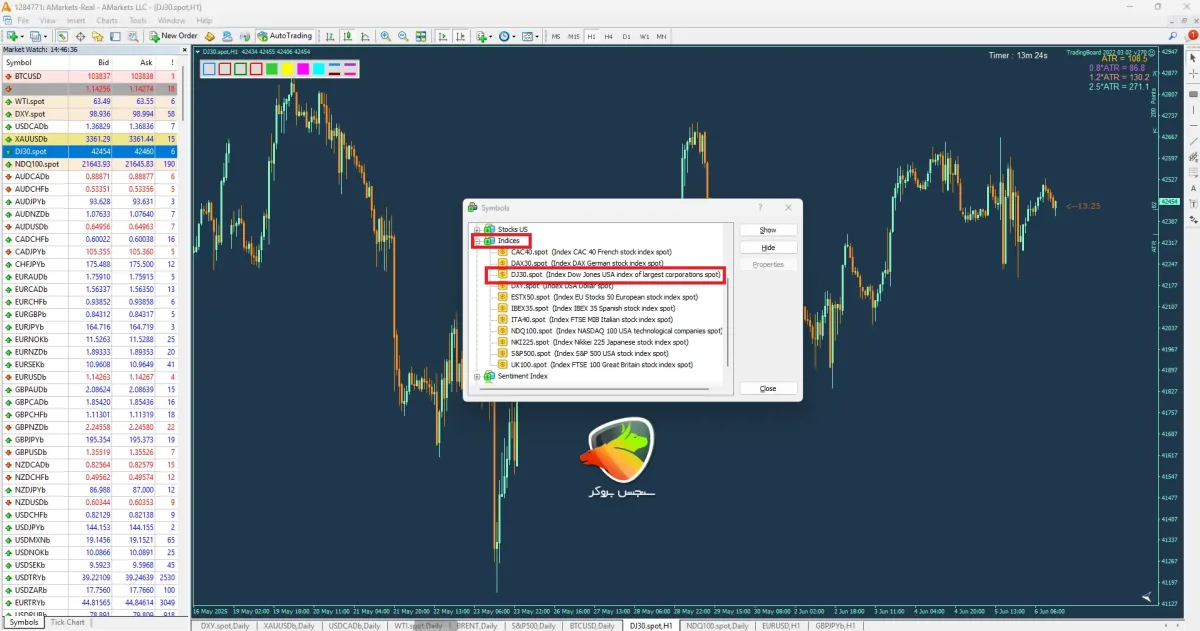Viewport: 1200px width, 631px height.
Task: Select the H4 timeframe button
Action: 609,36
